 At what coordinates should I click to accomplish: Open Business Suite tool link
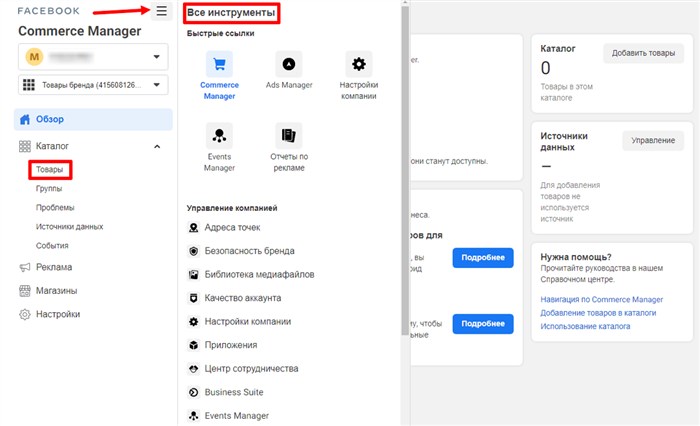point(234,393)
